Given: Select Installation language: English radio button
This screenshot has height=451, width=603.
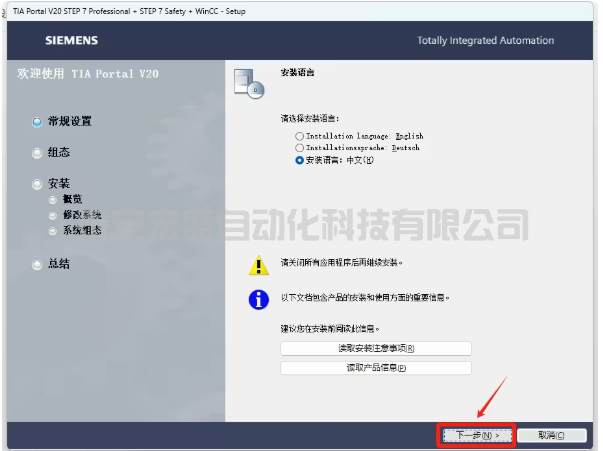Looking at the screenshot, I should pyautogui.click(x=299, y=136).
